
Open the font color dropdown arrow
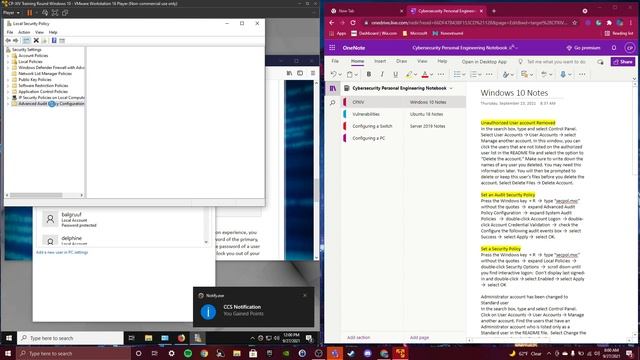click(x=431, y=74)
